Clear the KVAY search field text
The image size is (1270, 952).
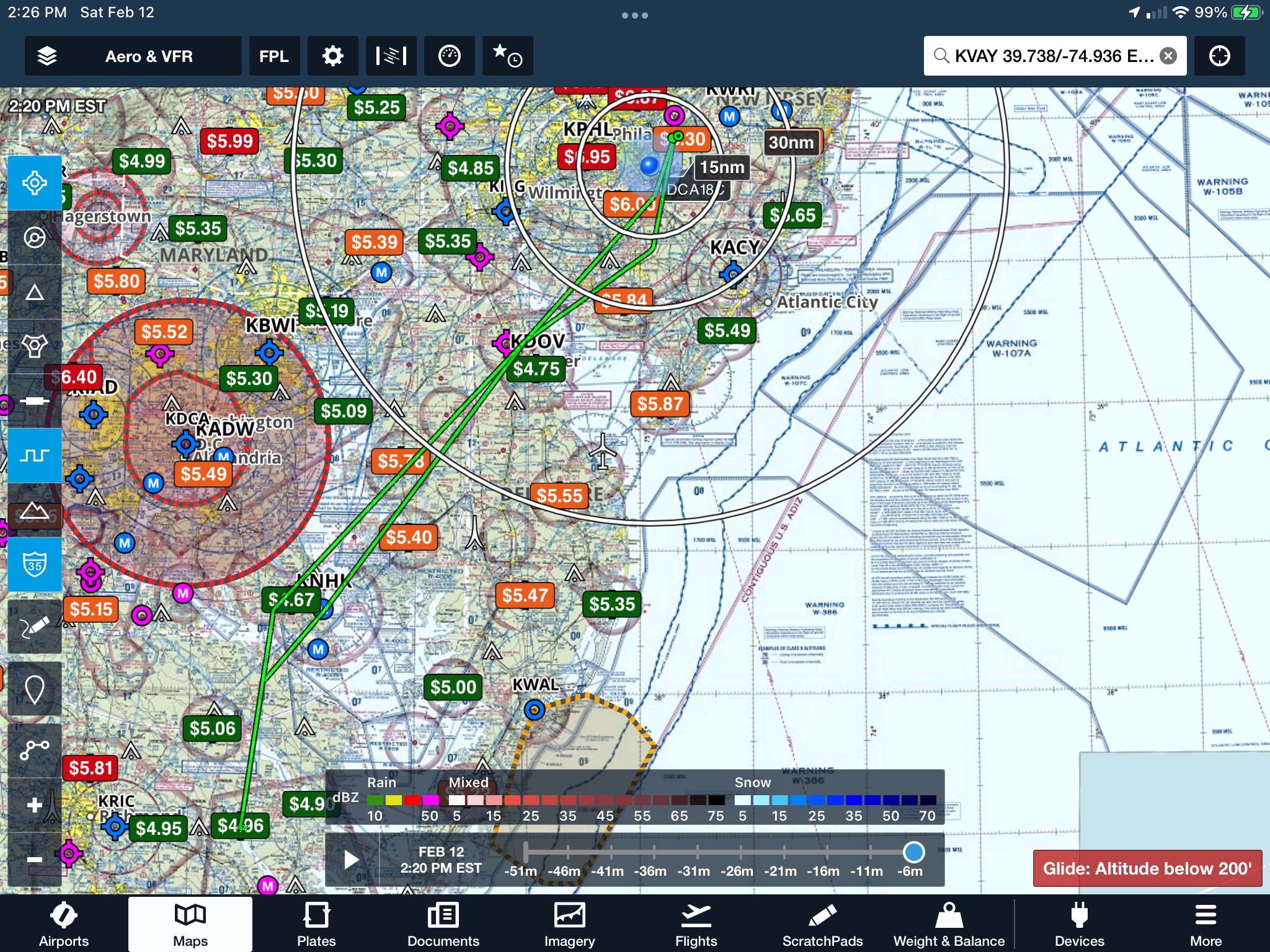point(1168,56)
